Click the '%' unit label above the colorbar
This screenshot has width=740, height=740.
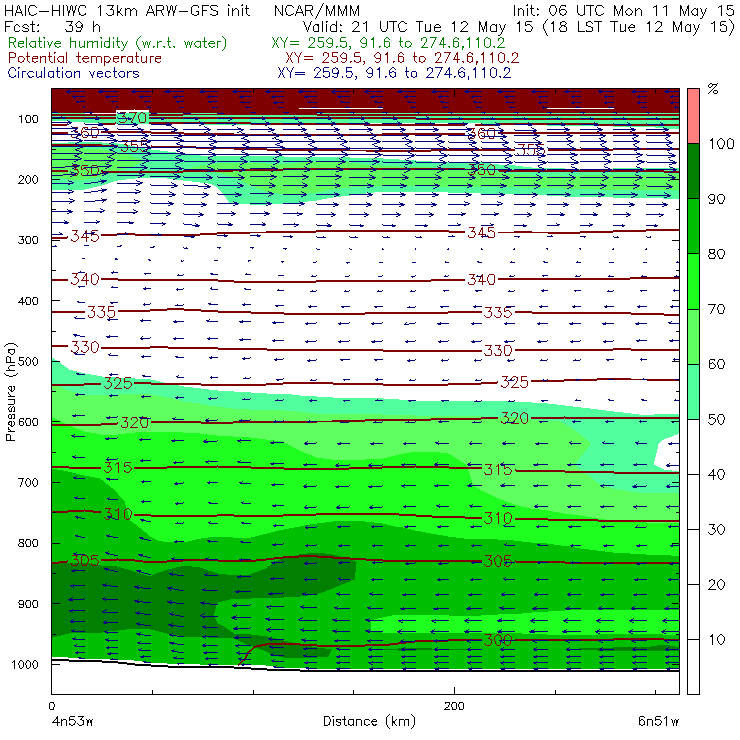[x=713, y=89]
